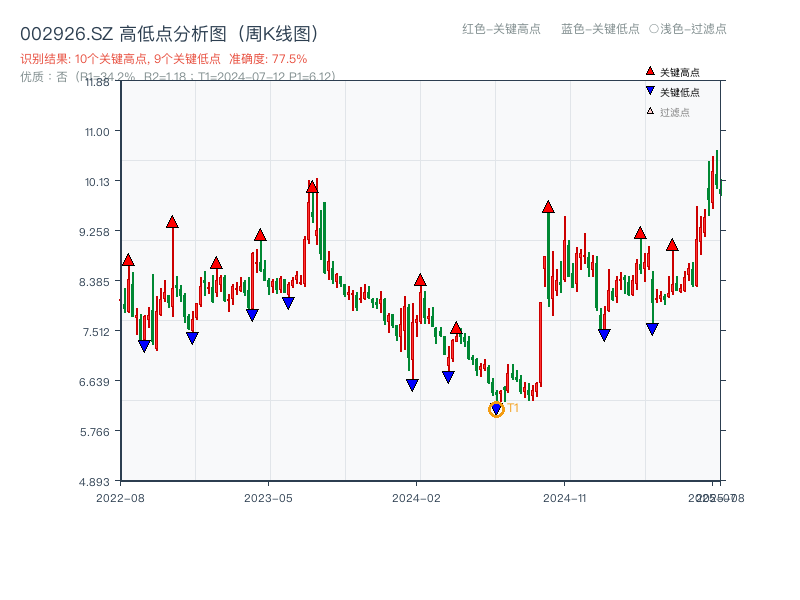Toggle the 关键高点 legend entry text

(680, 72)
